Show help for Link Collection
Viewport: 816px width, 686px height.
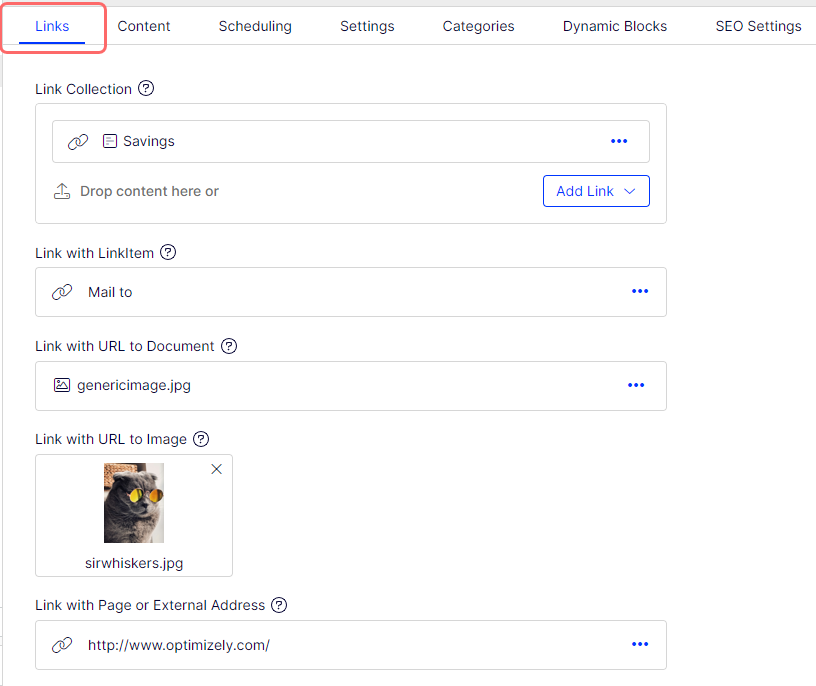(146, 88)
